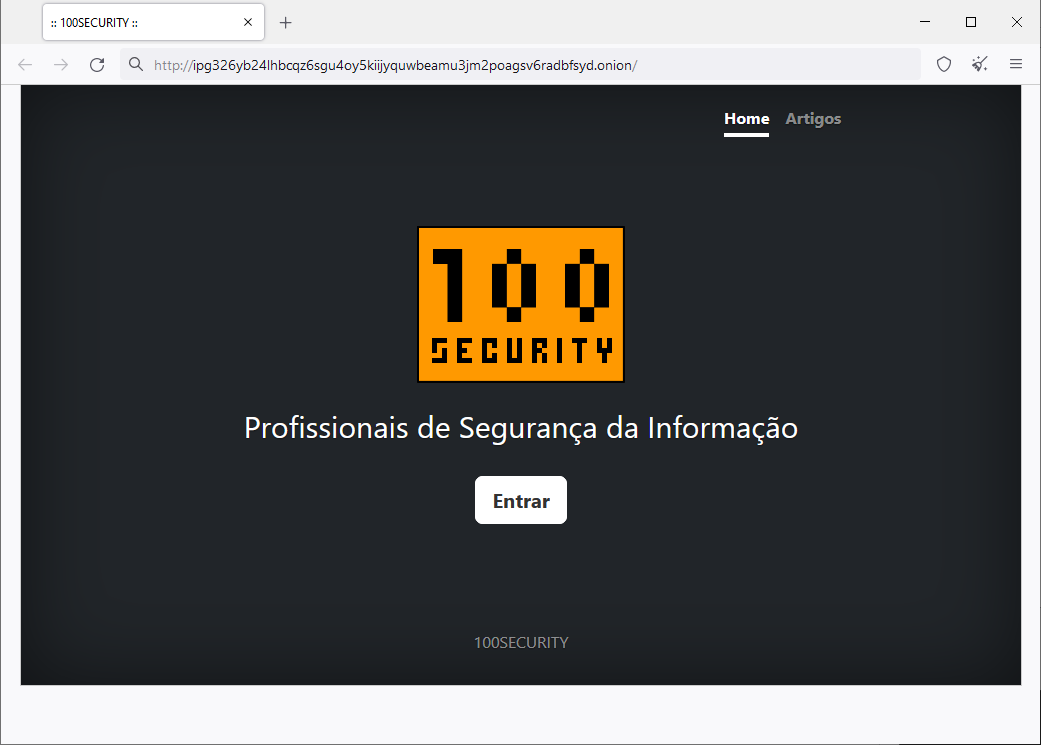Screen dimensions: 1041x745
Task: Click the Entrar button
Action: [520, 500]
